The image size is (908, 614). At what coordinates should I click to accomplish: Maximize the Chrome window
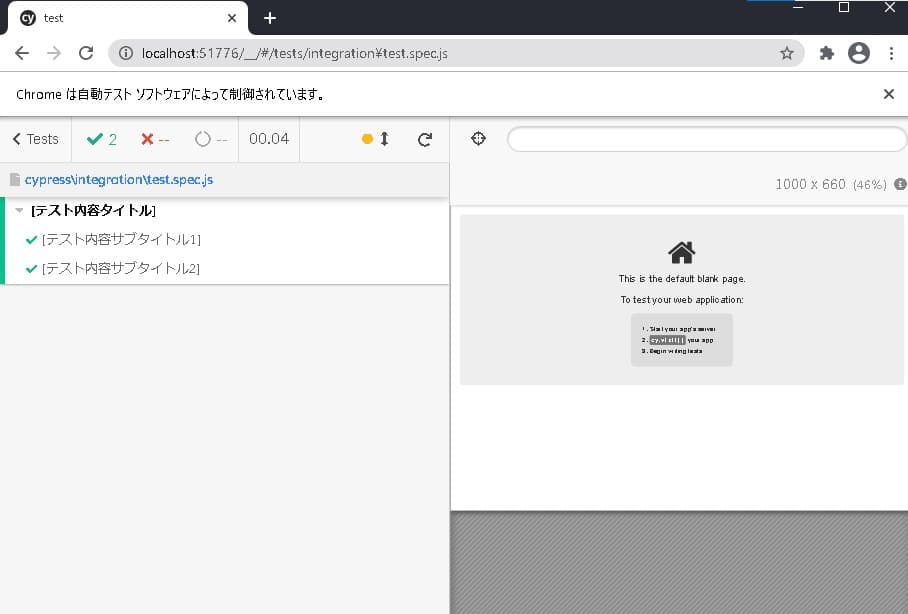point(844,7)
